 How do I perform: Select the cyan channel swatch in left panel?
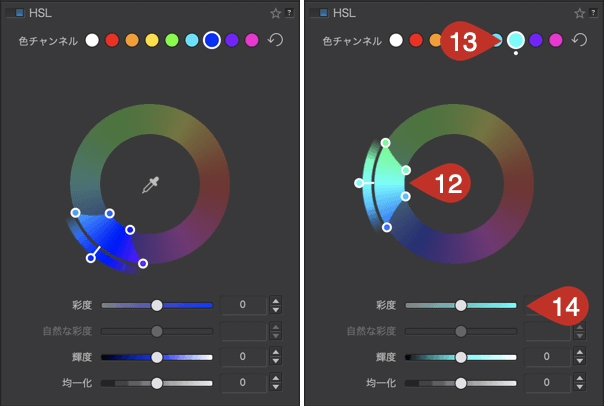pyautogui.click(x=192, y=40)
